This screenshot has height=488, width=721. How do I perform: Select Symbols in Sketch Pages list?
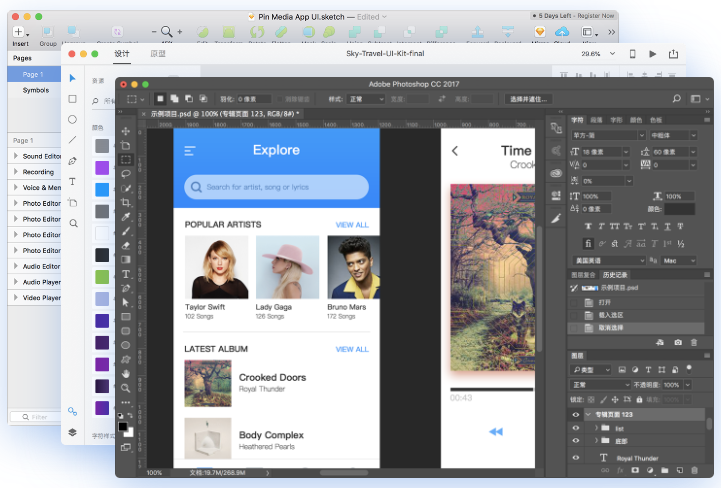(35, 90)
